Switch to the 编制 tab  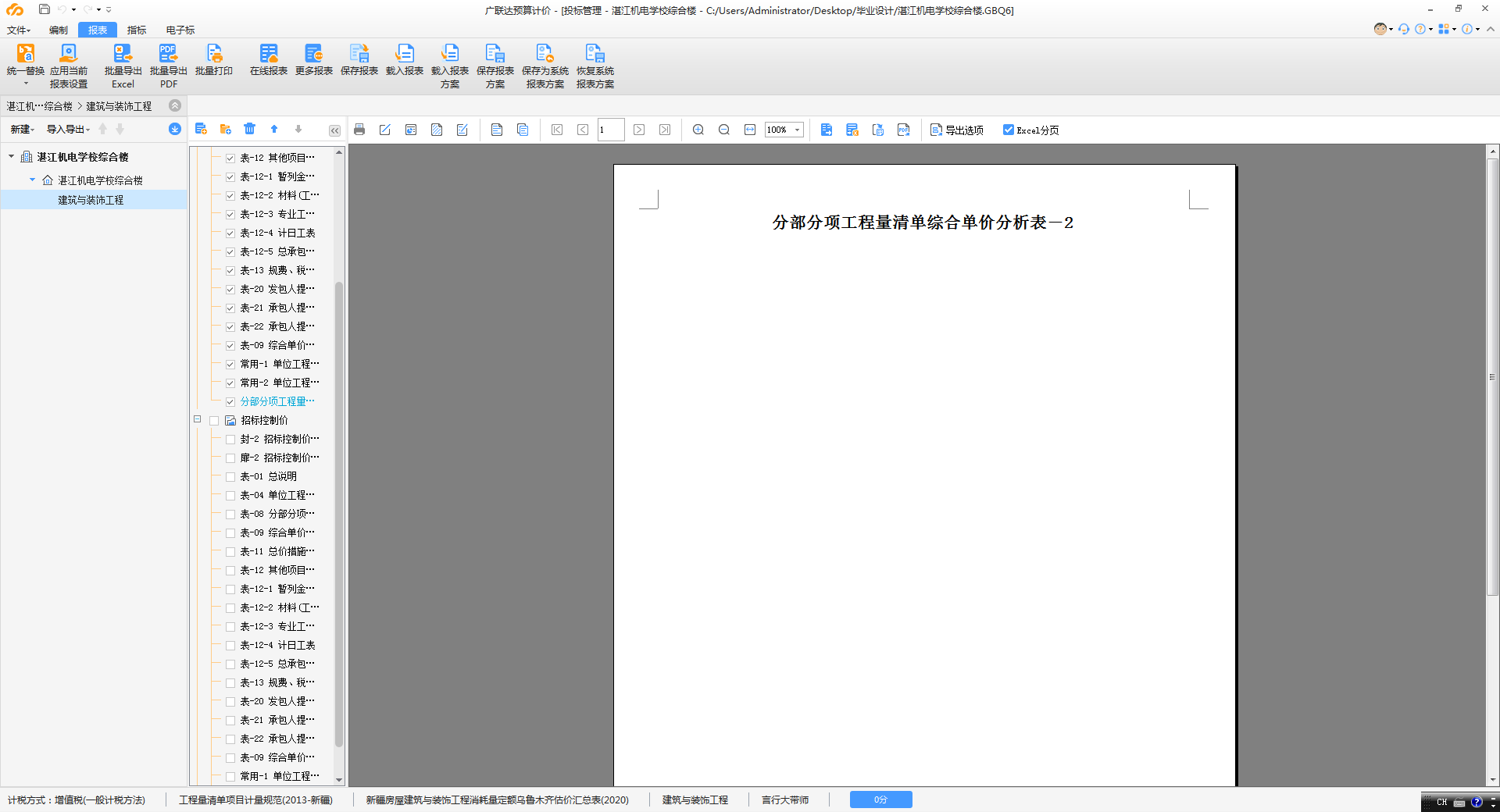[58, 30]
